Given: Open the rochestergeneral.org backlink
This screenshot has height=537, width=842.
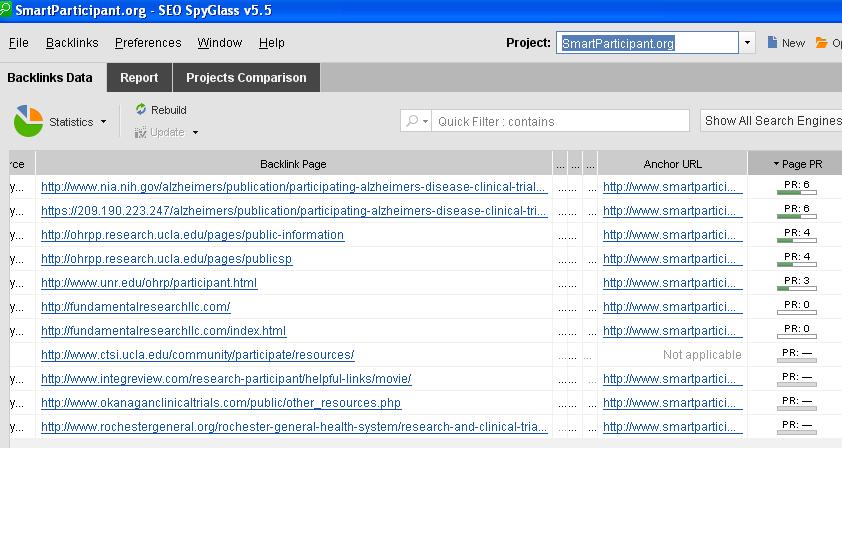Looking at the screenshot, I should pos(294,427).
